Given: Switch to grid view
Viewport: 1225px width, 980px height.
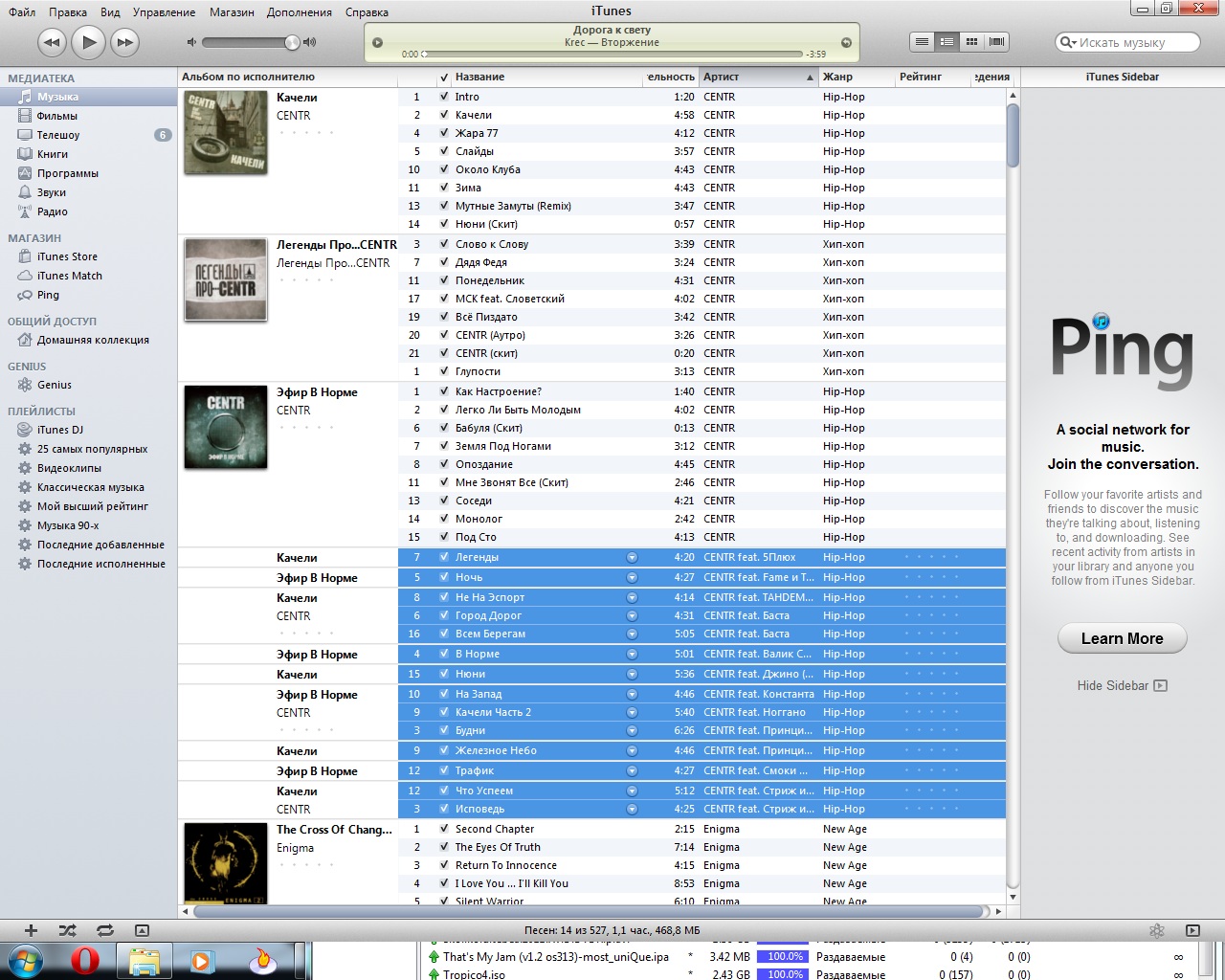Looking at the screenshot, I should (971, 42).
